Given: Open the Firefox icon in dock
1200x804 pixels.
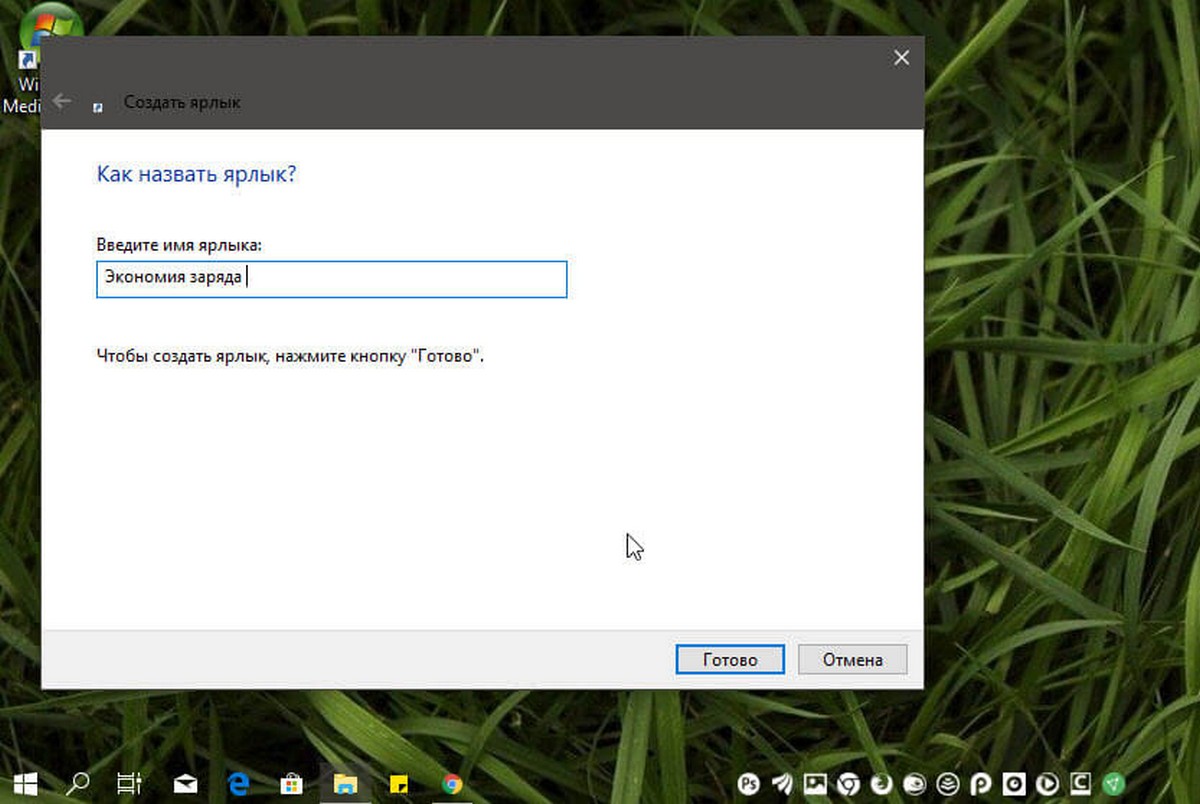Looking at the screenshot, I should point(881,784).
